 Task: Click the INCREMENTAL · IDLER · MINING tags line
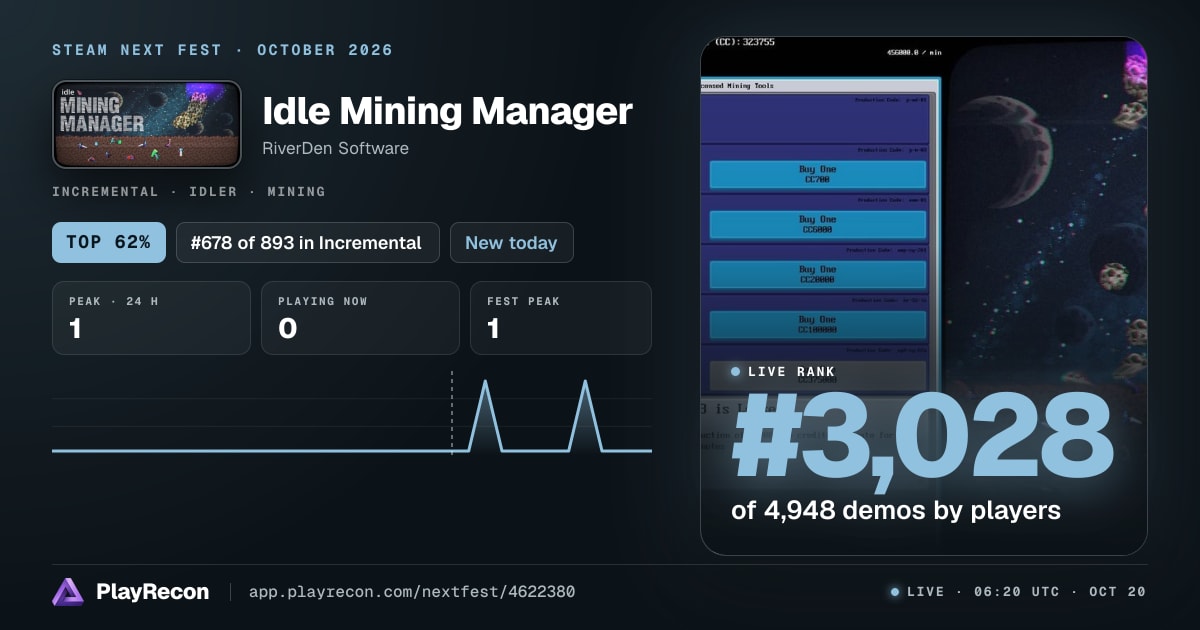pos(189,191)
